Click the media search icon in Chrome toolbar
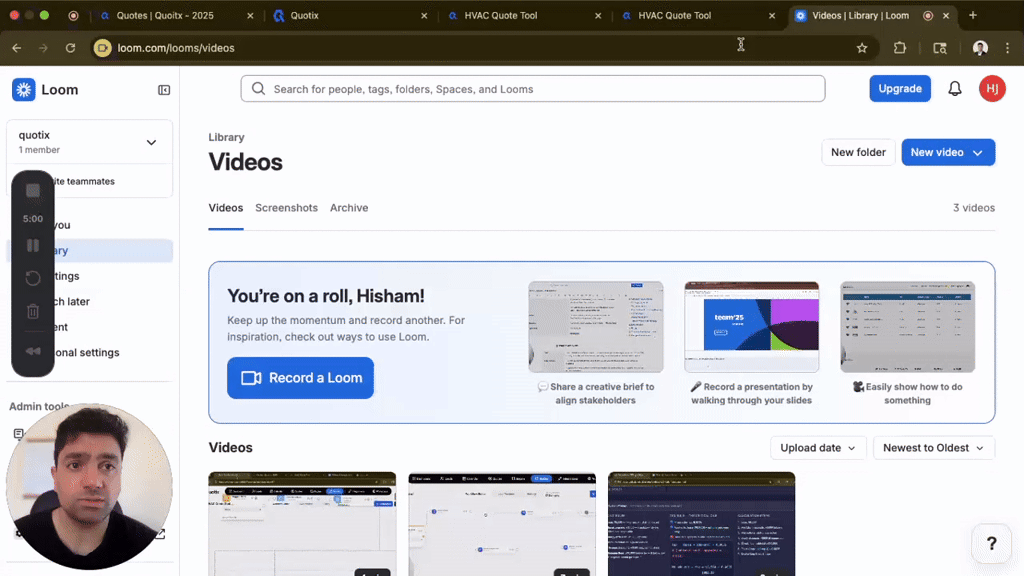 click(940, 48)
